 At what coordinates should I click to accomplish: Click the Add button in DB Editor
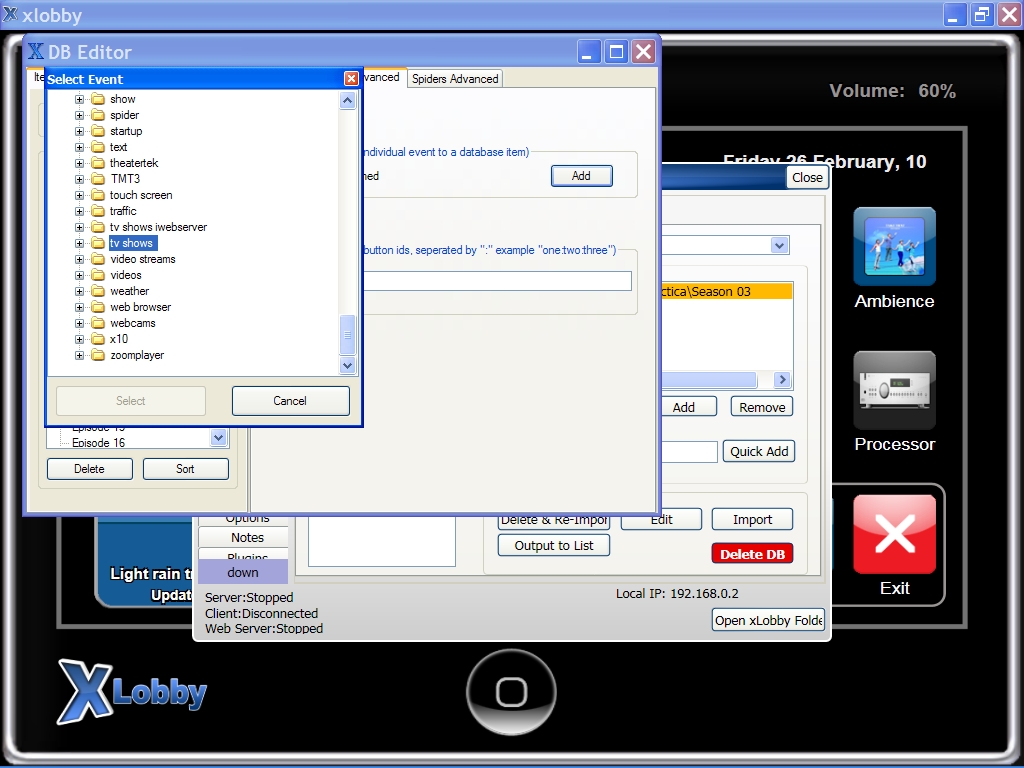(x=581, y=176)
